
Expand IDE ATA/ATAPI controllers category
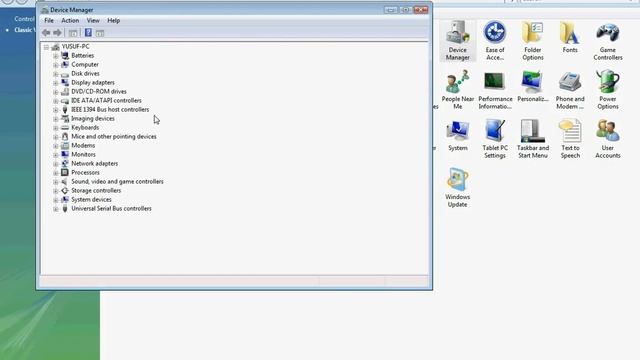56,101
